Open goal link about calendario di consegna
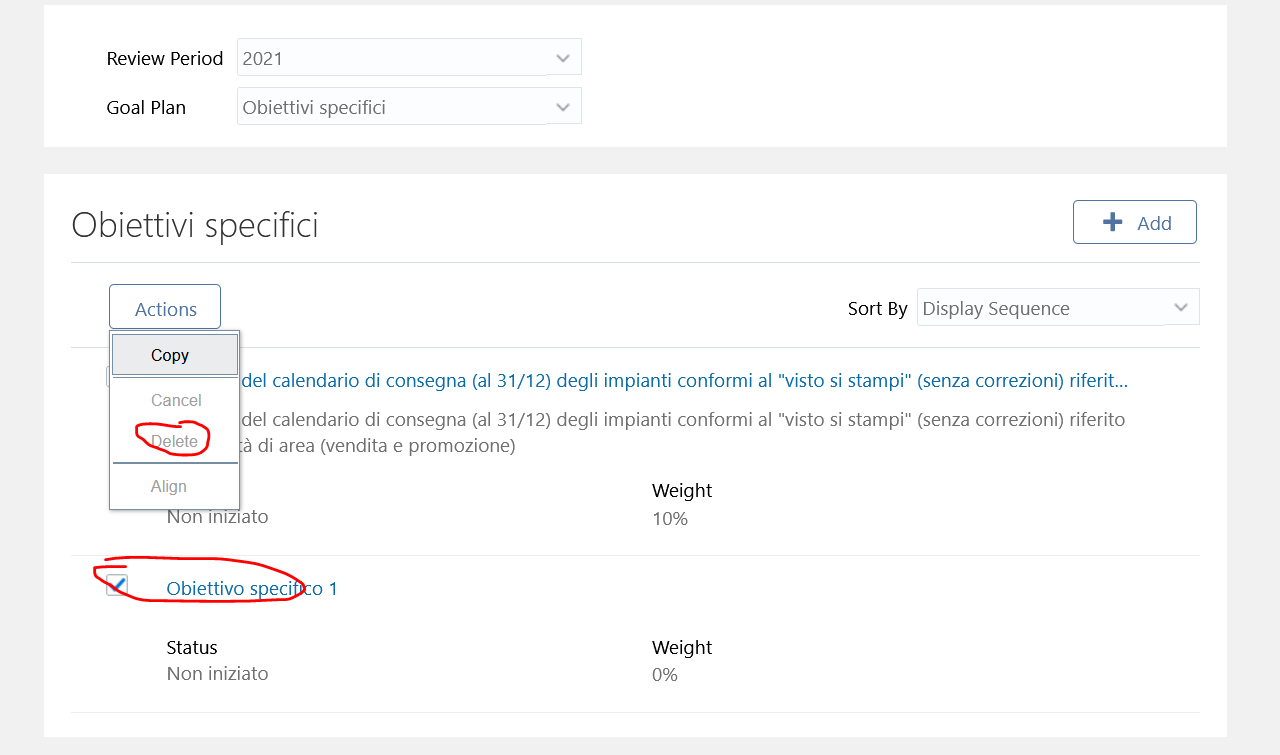 (x=685, y=381)
